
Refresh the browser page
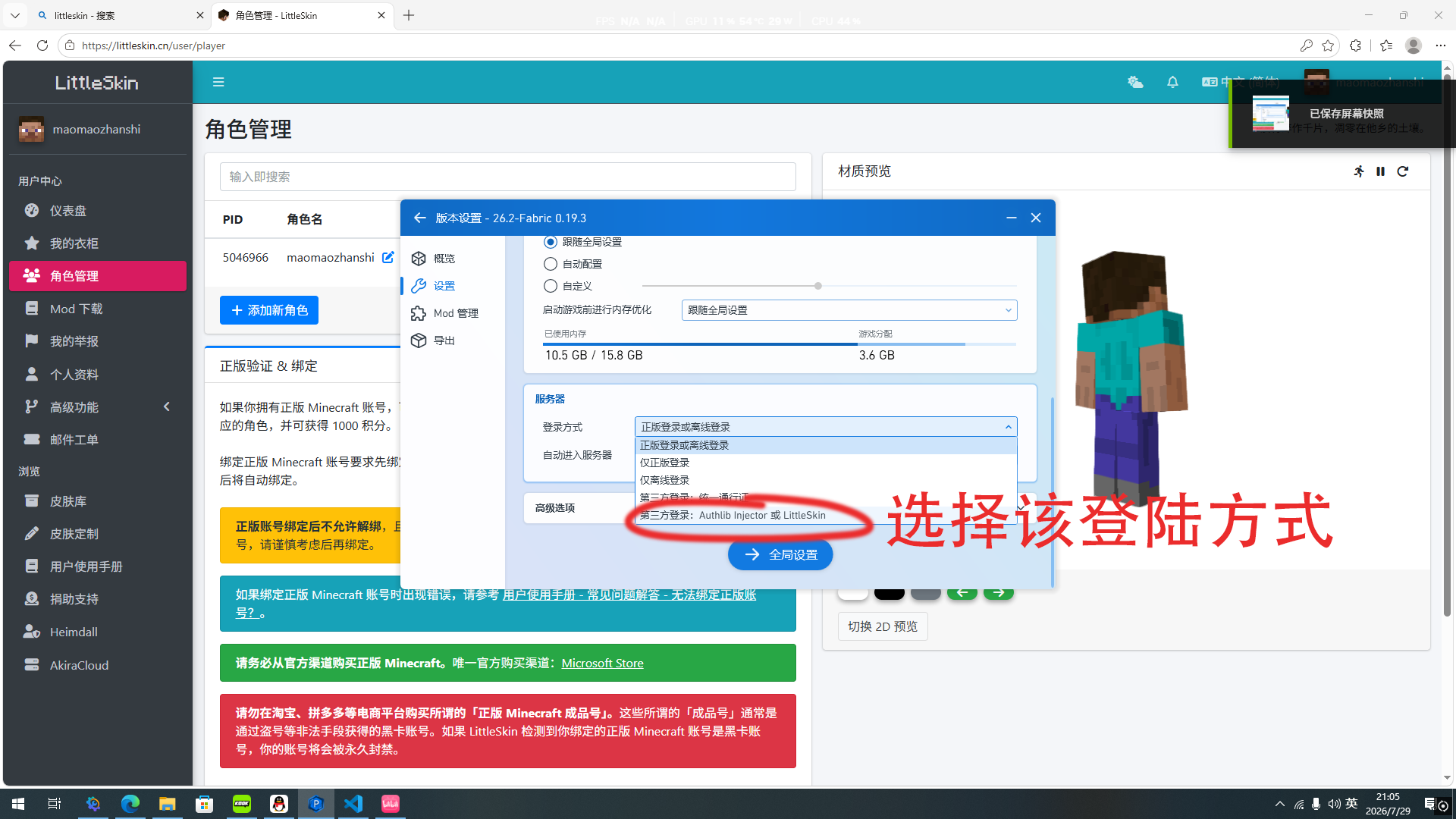point(42,45)
